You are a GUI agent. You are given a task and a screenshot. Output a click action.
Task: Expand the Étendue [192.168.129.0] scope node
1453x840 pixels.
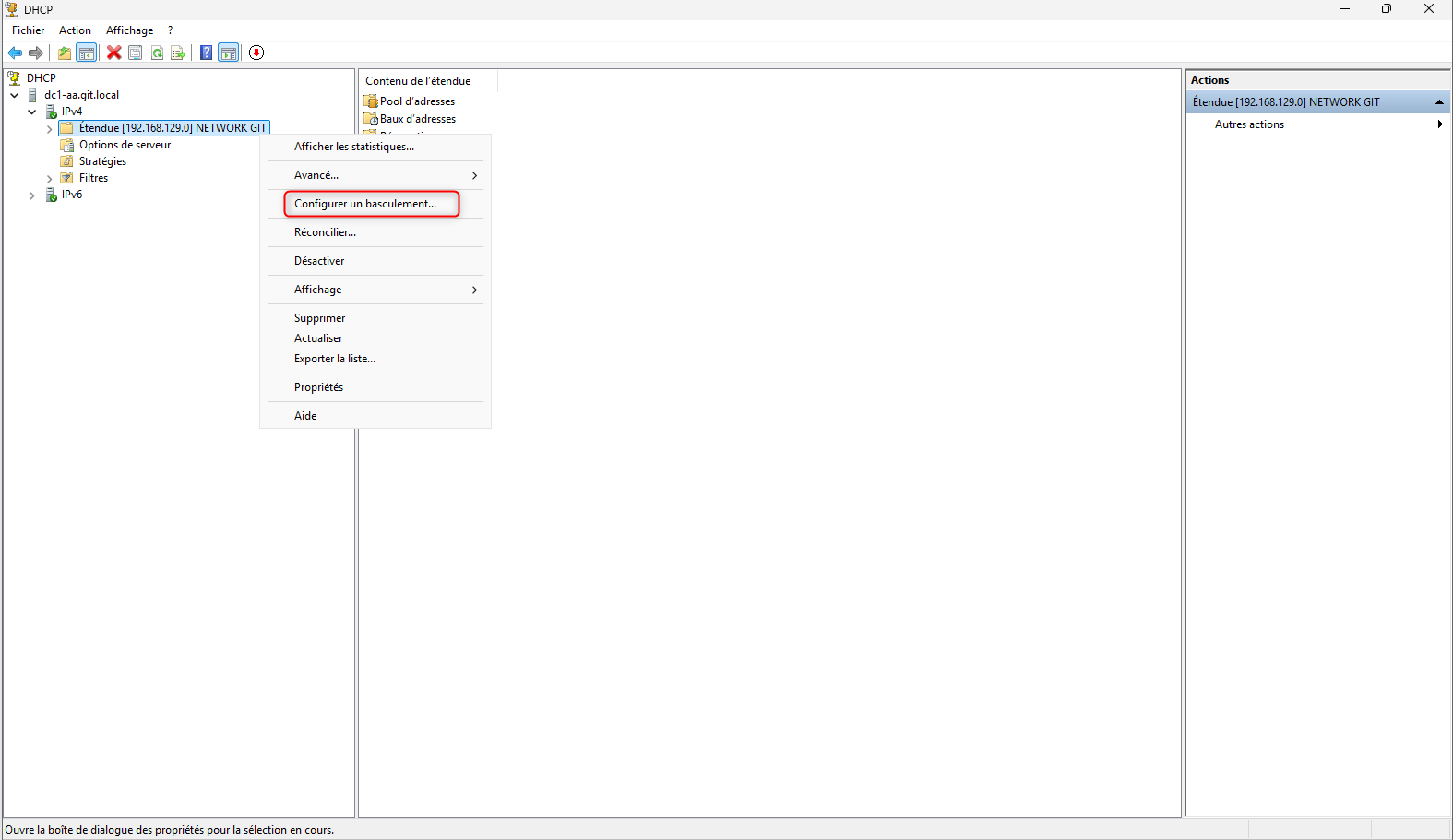point(49,129)
